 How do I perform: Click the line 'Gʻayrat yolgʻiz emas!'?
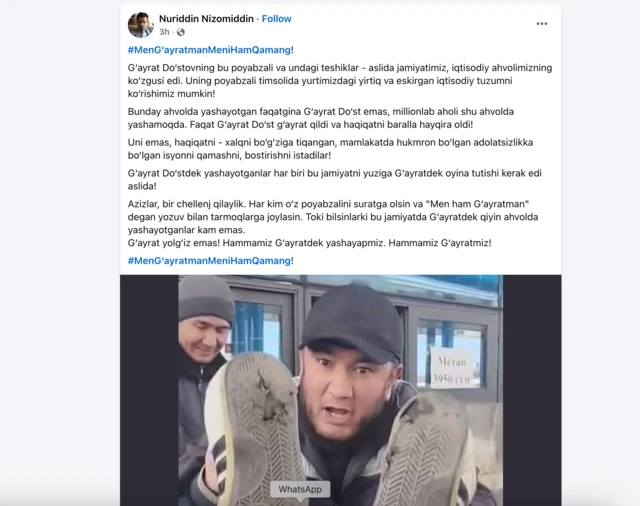(309, 243)
